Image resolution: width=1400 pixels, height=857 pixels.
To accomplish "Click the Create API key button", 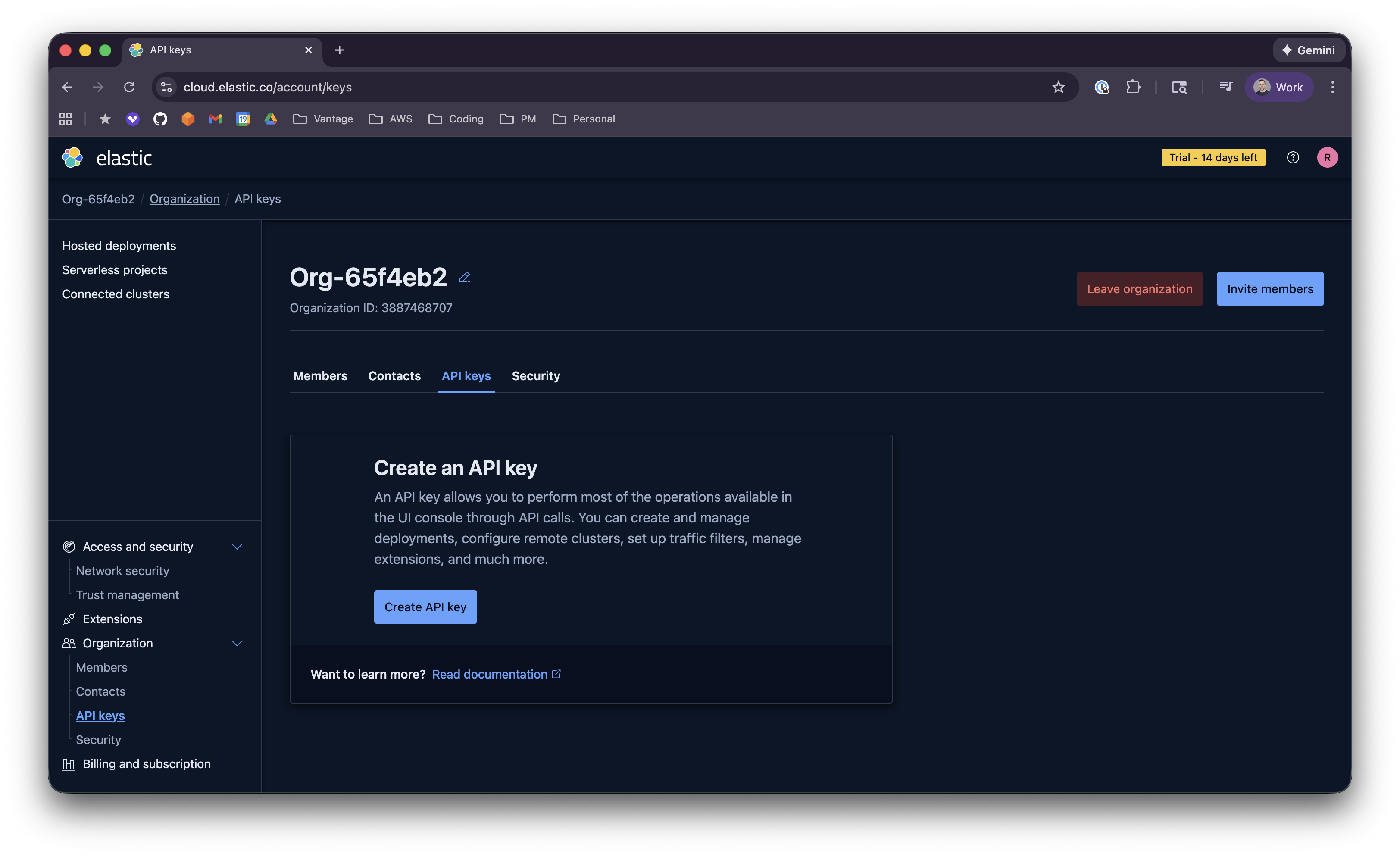I will click(425, 607).
